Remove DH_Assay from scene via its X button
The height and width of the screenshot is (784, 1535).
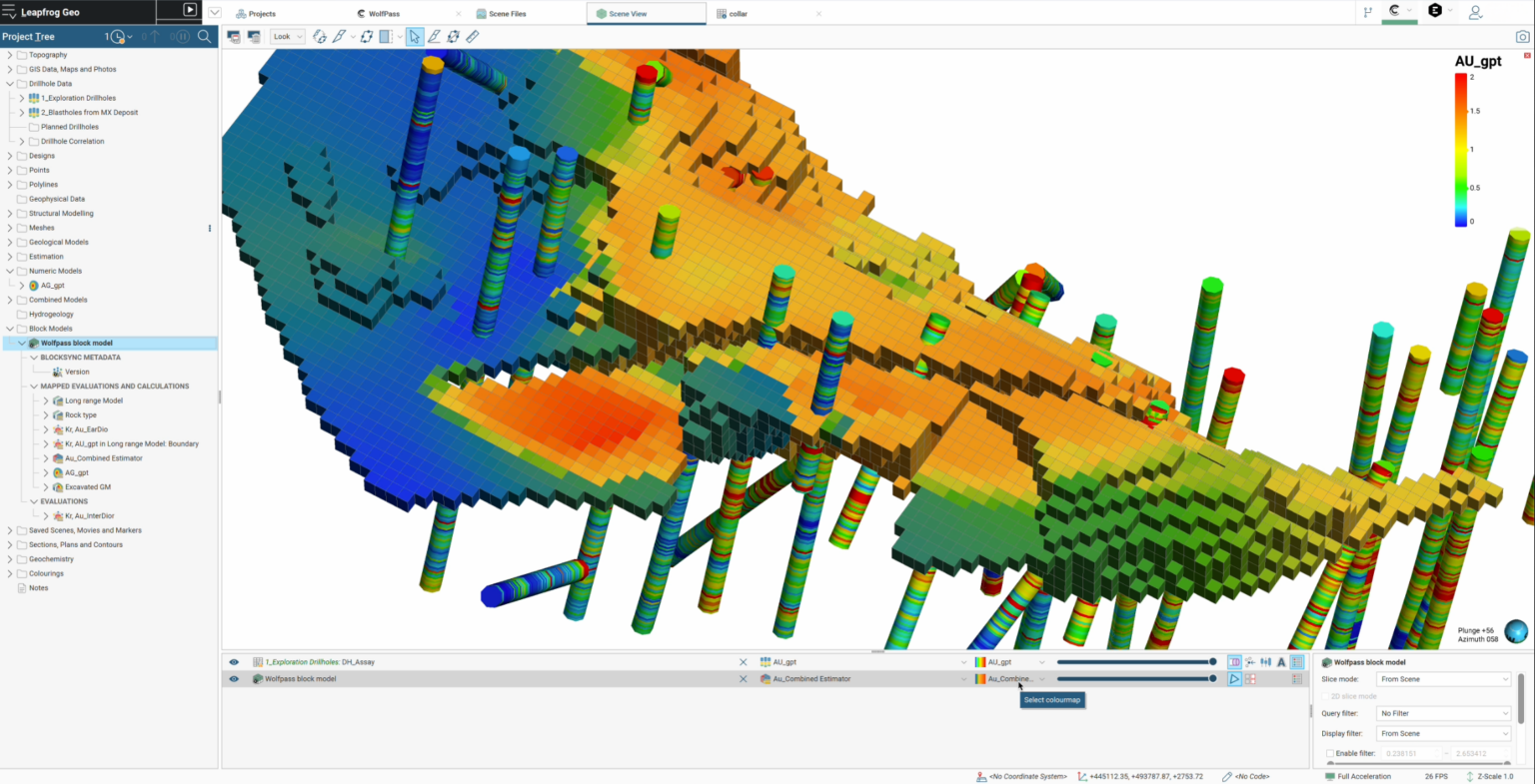coord(743,661)
